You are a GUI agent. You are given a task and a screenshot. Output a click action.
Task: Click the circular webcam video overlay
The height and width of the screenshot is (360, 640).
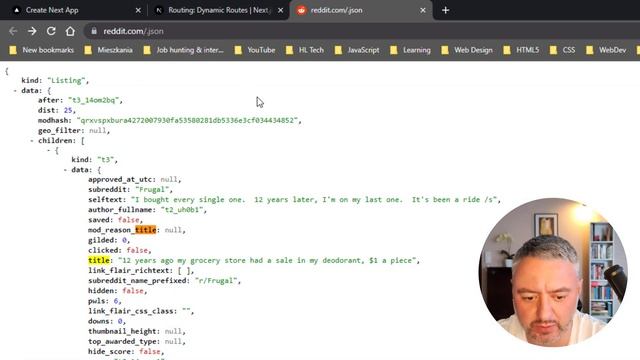point(553,272)
